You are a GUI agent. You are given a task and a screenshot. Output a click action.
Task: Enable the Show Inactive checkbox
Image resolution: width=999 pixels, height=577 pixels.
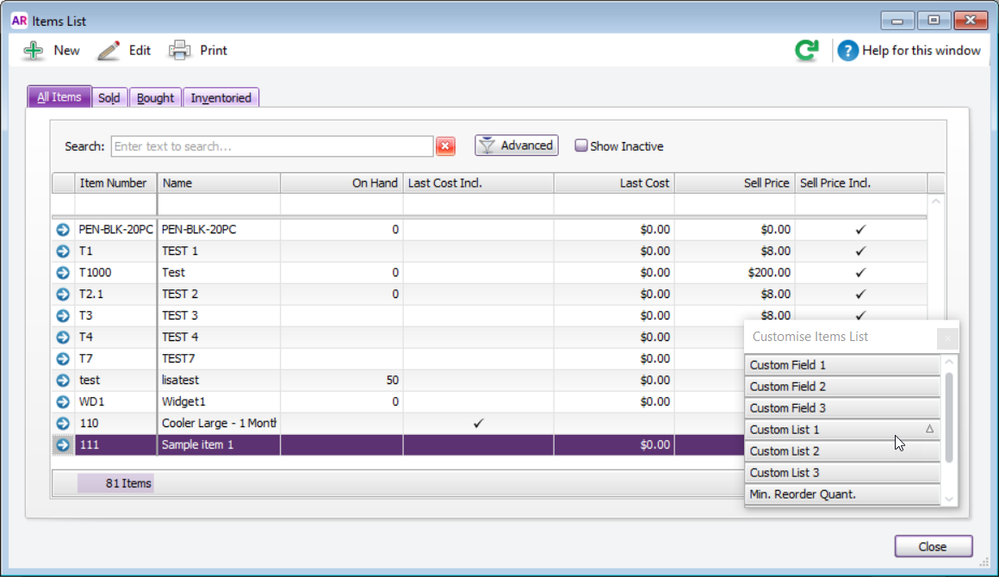click(x=581, y=146)
